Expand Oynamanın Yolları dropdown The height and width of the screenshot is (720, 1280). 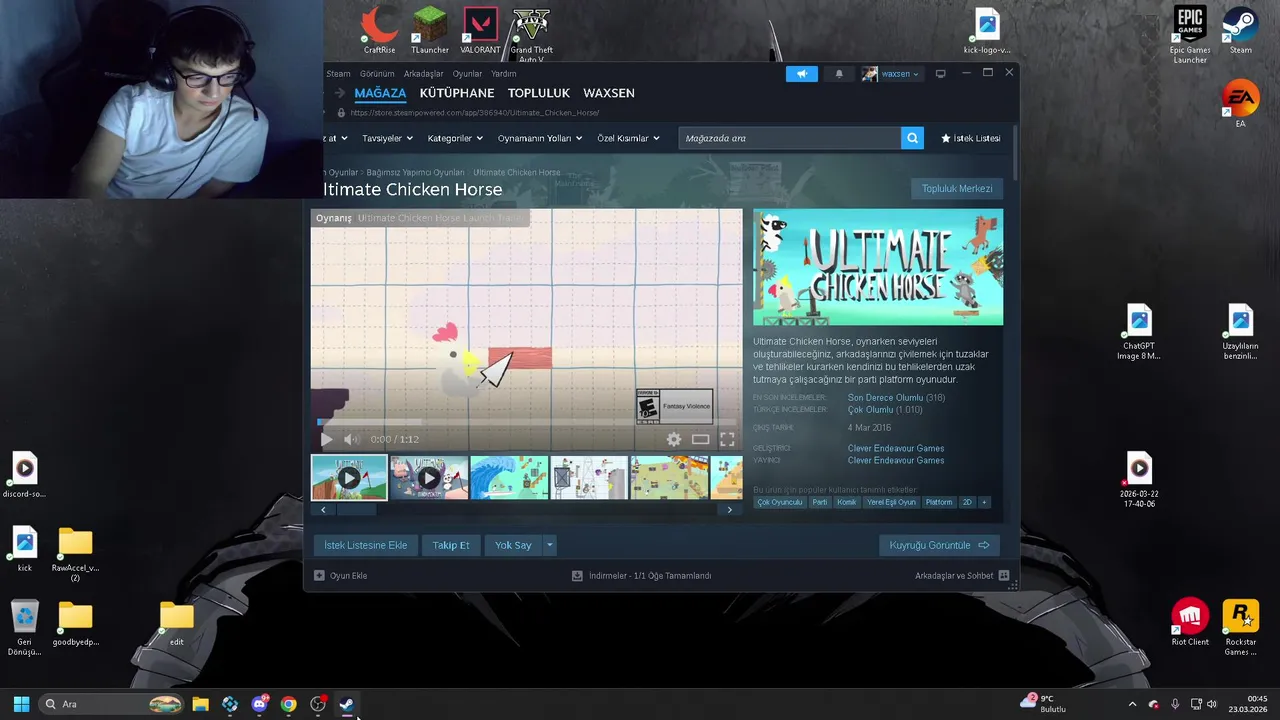click(x=540, y=138)
